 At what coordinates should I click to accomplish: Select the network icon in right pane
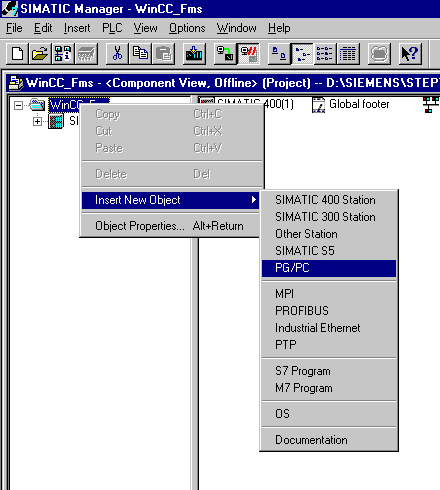pyautogui.click(x=430, y=105)
